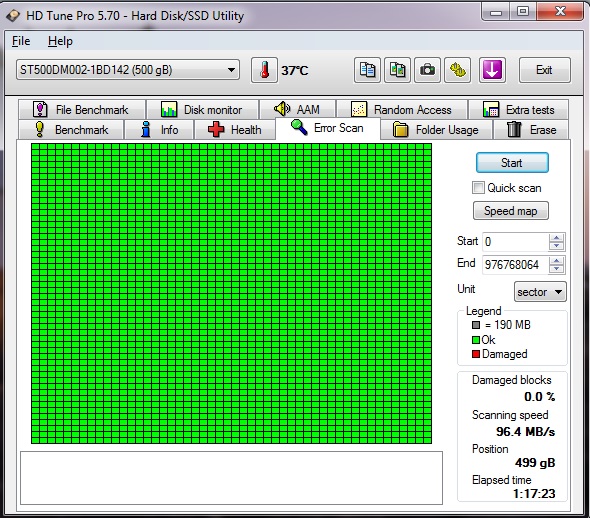Open the Unit sector dropdown

pos(540,292)
